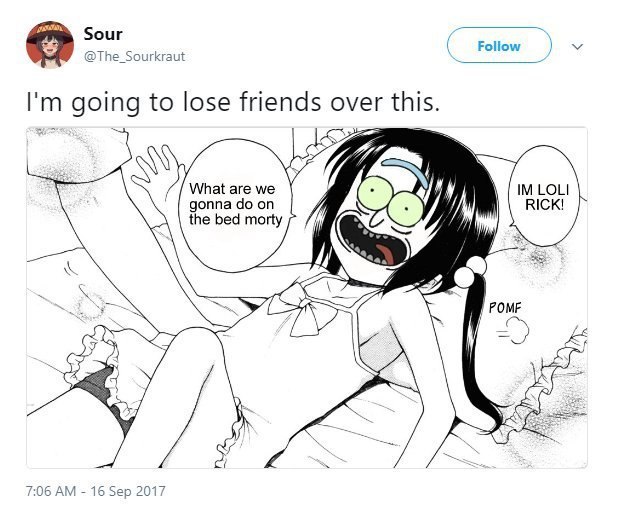622x510 pixels.
Task: Open the attached tweet image
Action: (307, 298)
